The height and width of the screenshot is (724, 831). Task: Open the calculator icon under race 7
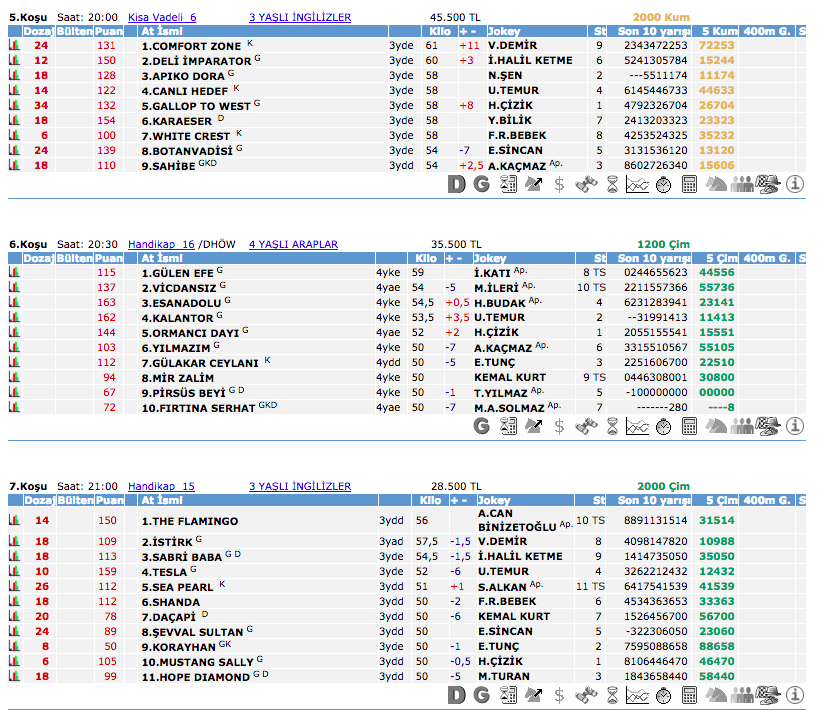click(690, 694)
